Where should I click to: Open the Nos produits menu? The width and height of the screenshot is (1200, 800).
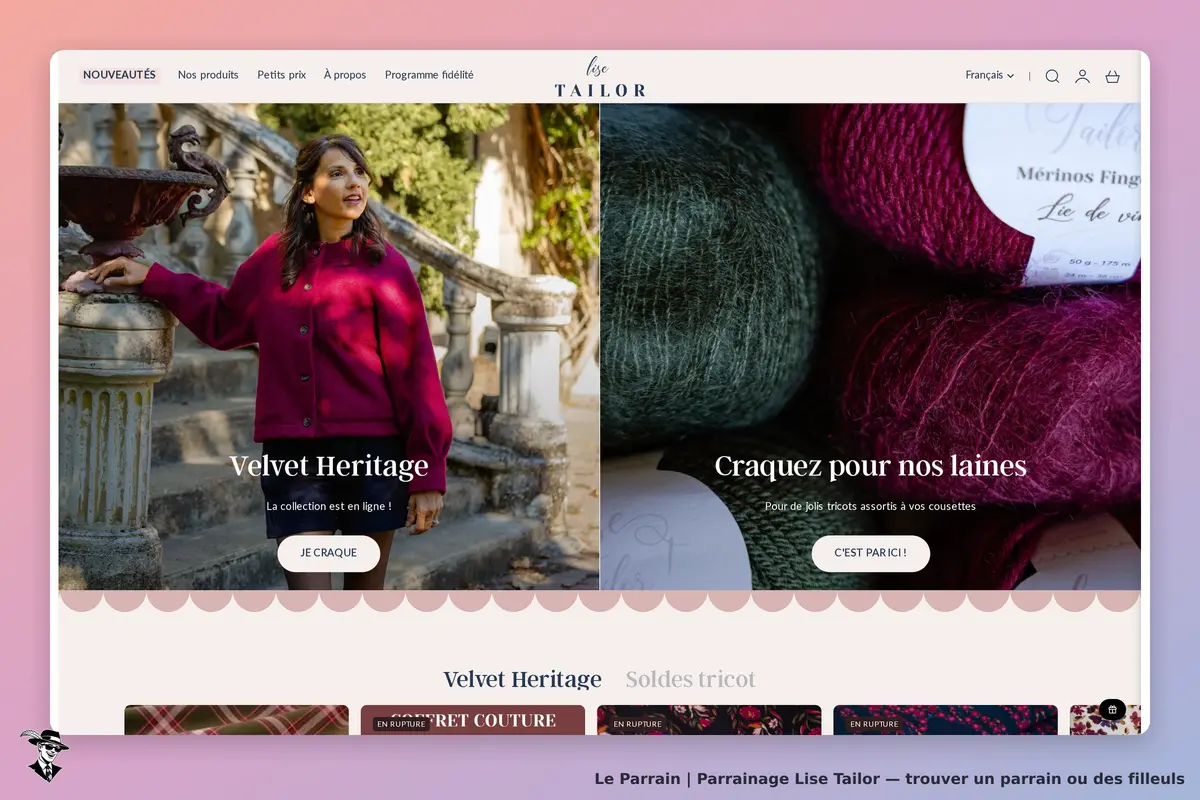(208, 75)
